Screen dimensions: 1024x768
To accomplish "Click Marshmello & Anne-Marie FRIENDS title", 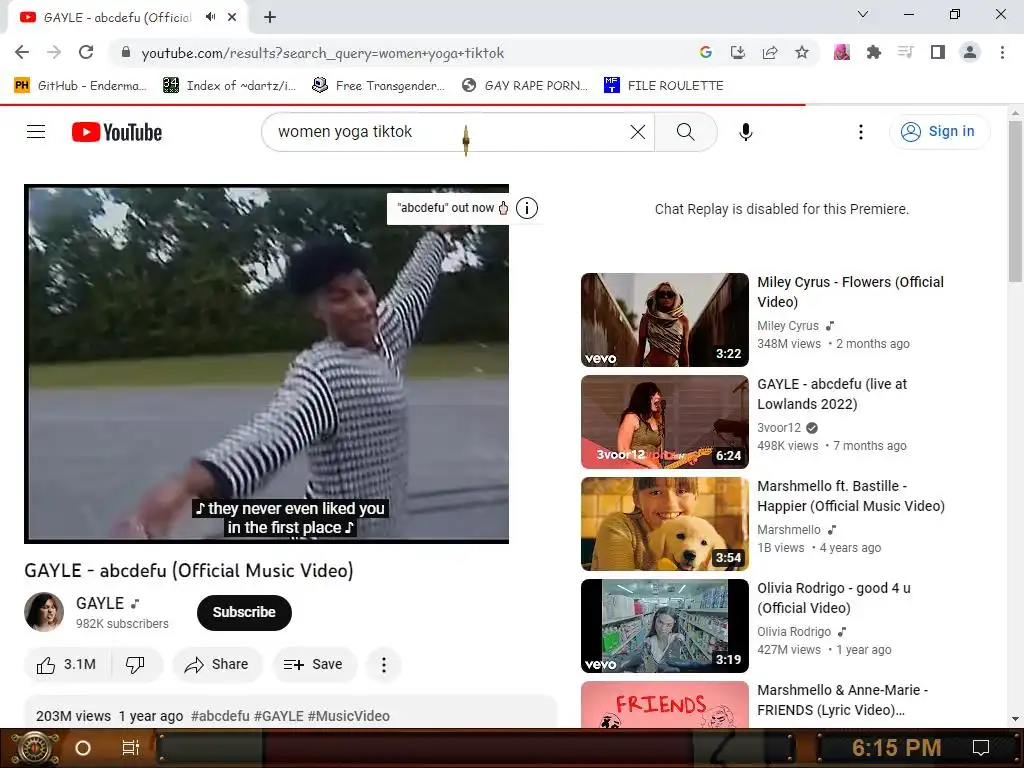I will tap(842, 699).
